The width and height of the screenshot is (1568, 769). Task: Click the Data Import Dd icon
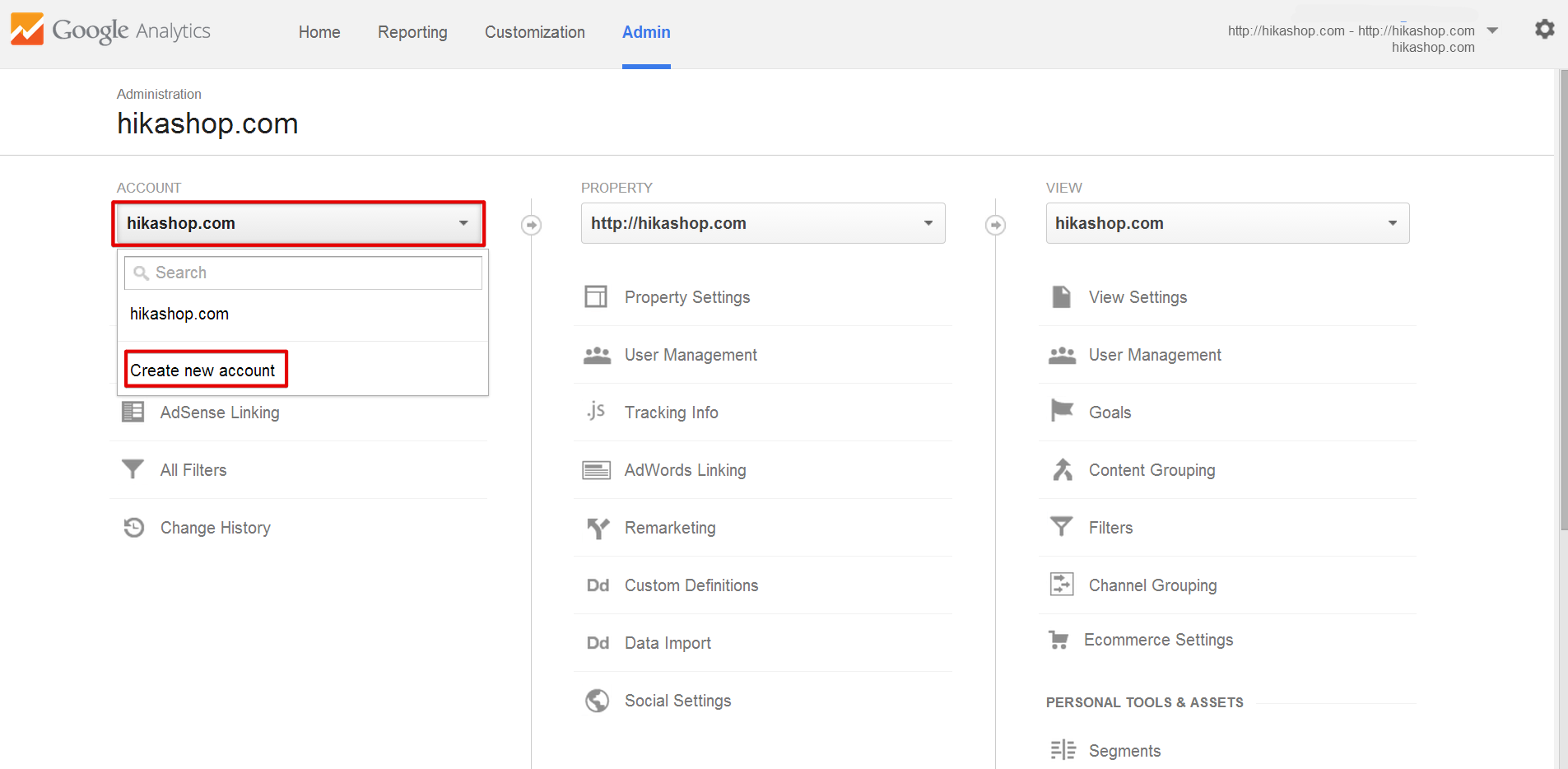[x=598, y=643]
